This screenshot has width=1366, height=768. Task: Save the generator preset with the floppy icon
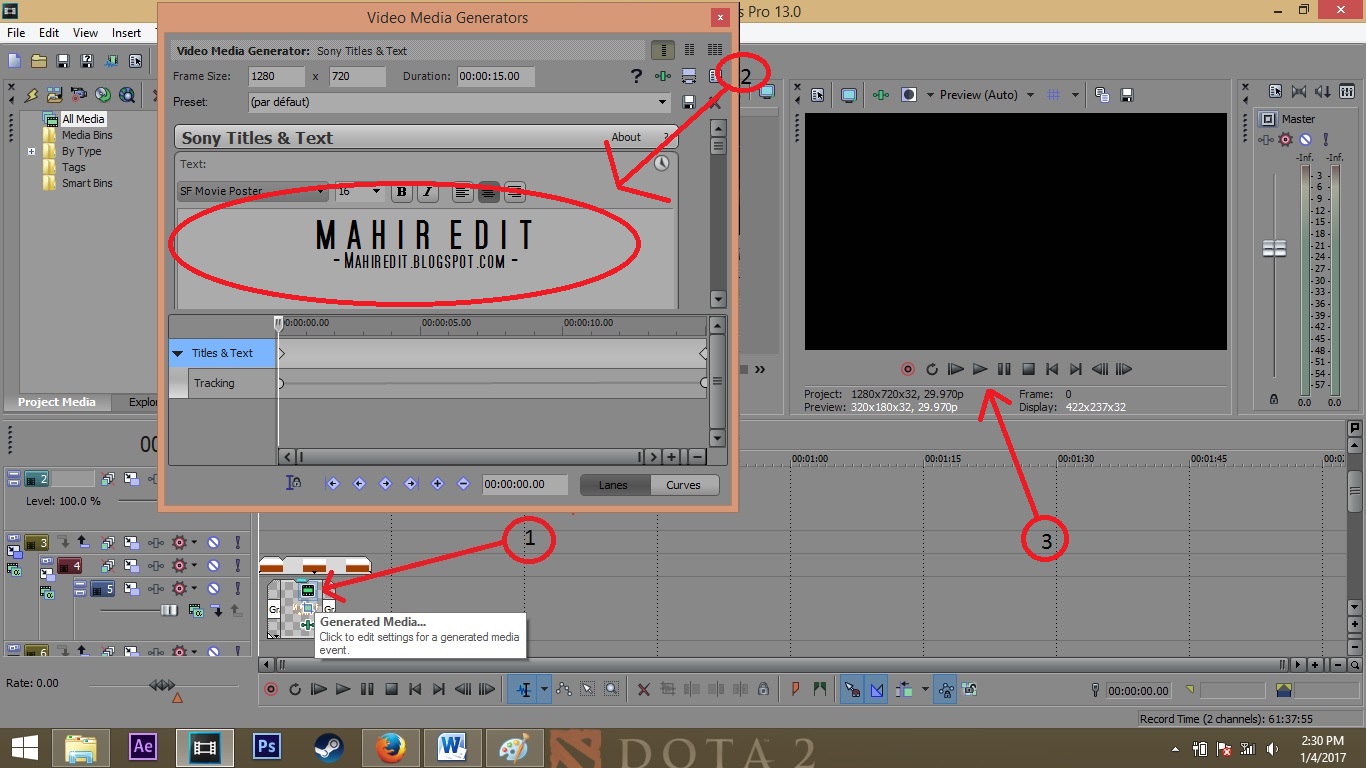pos(689,102)
